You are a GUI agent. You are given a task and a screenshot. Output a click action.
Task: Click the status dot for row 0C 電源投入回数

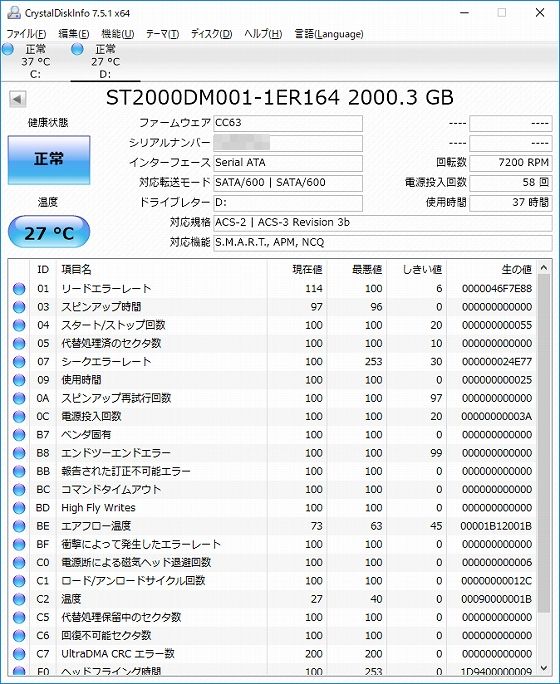19,417
